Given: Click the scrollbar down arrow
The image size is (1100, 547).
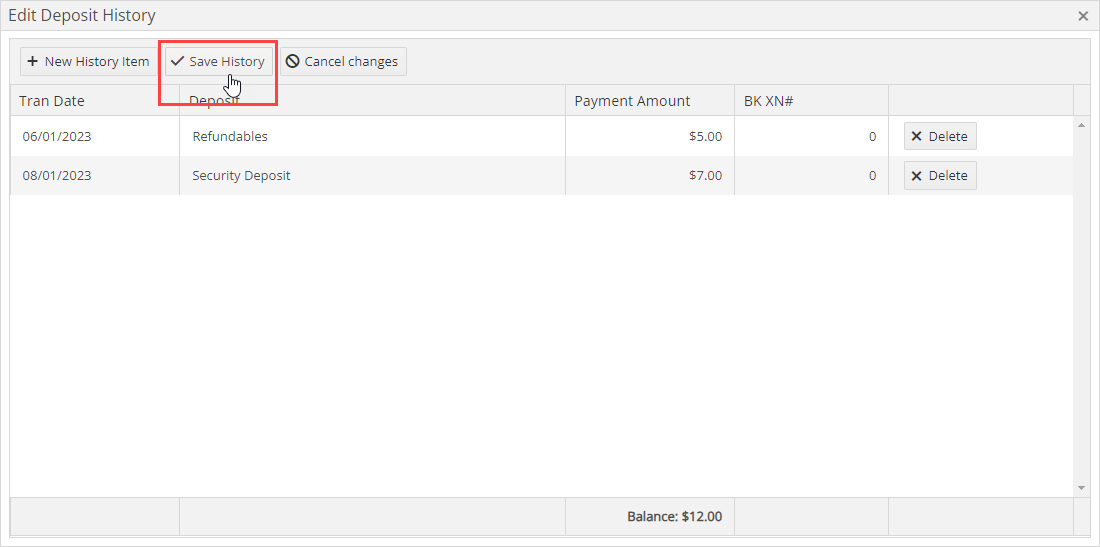Looking at the screenshot, I should click(1081, 487).
